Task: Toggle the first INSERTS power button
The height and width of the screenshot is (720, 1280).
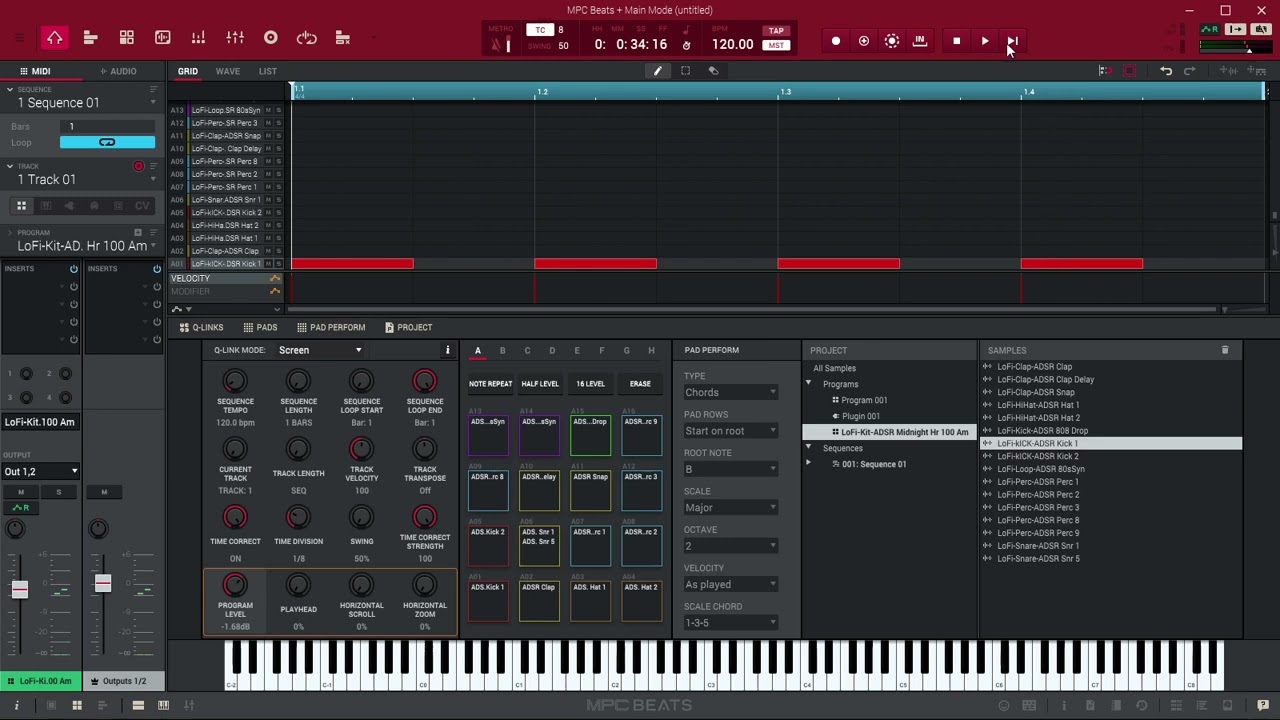Action: click(73, 269)
